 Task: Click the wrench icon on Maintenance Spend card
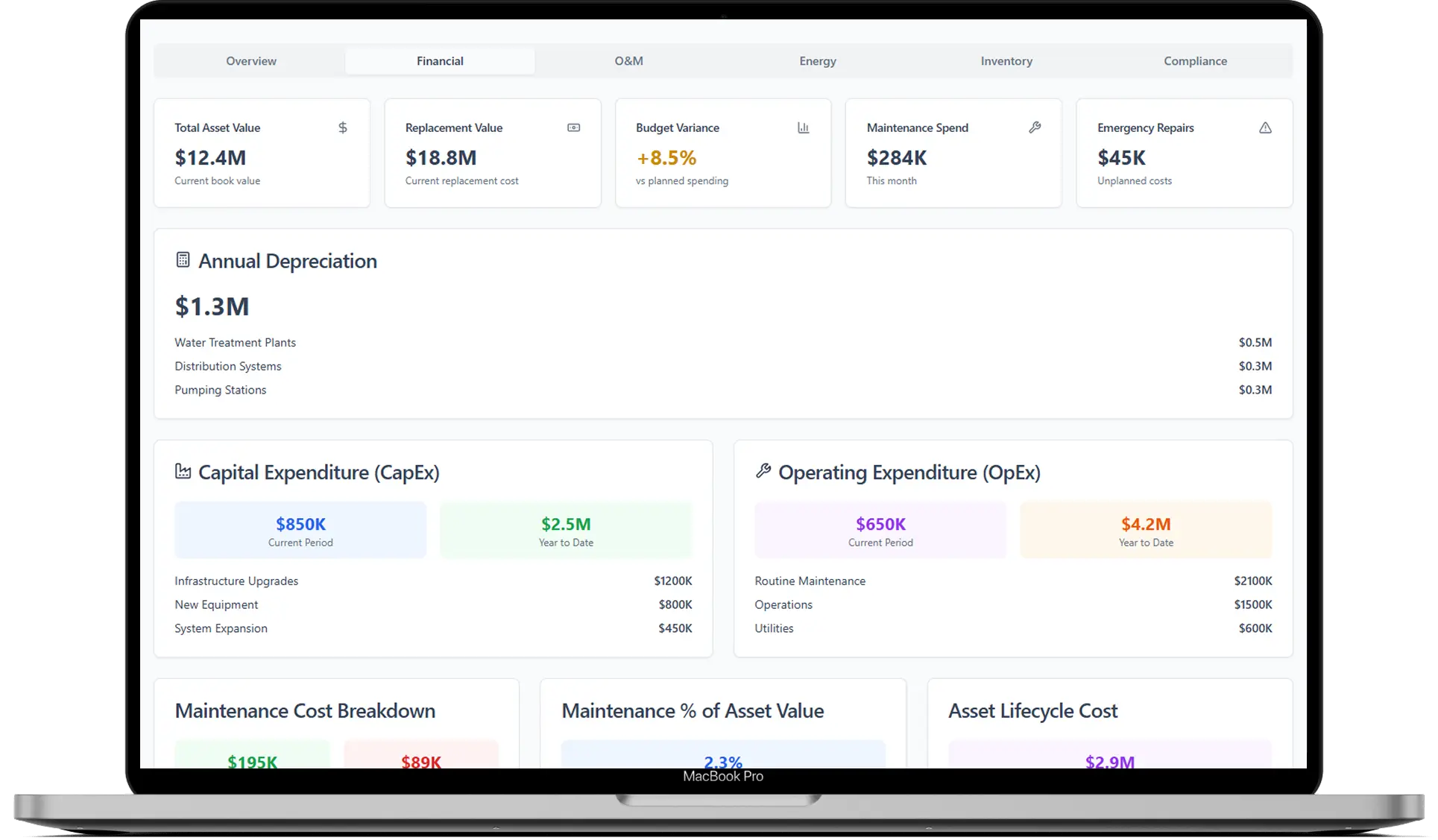tap(1035, 127)
